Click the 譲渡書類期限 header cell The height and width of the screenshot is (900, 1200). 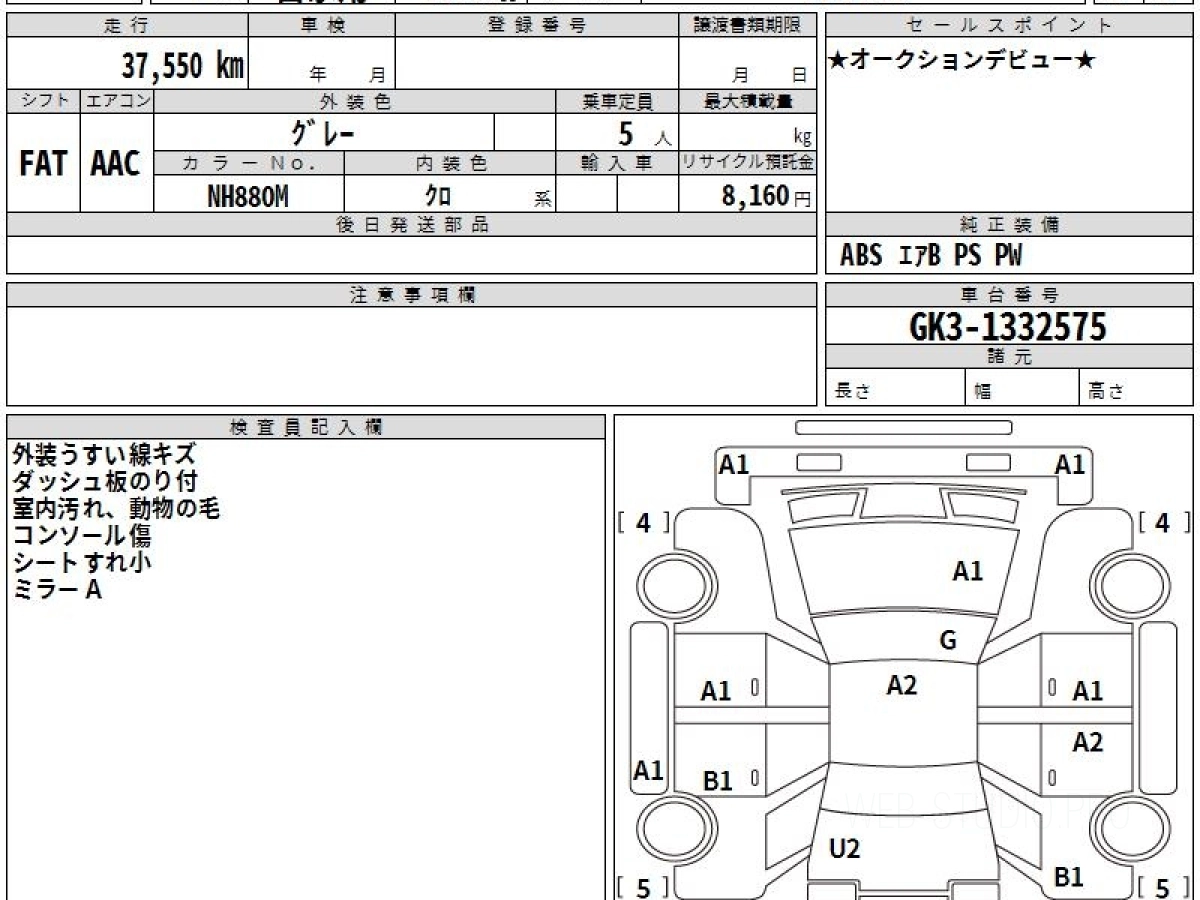pyautogui.click(x=748, y=26)
